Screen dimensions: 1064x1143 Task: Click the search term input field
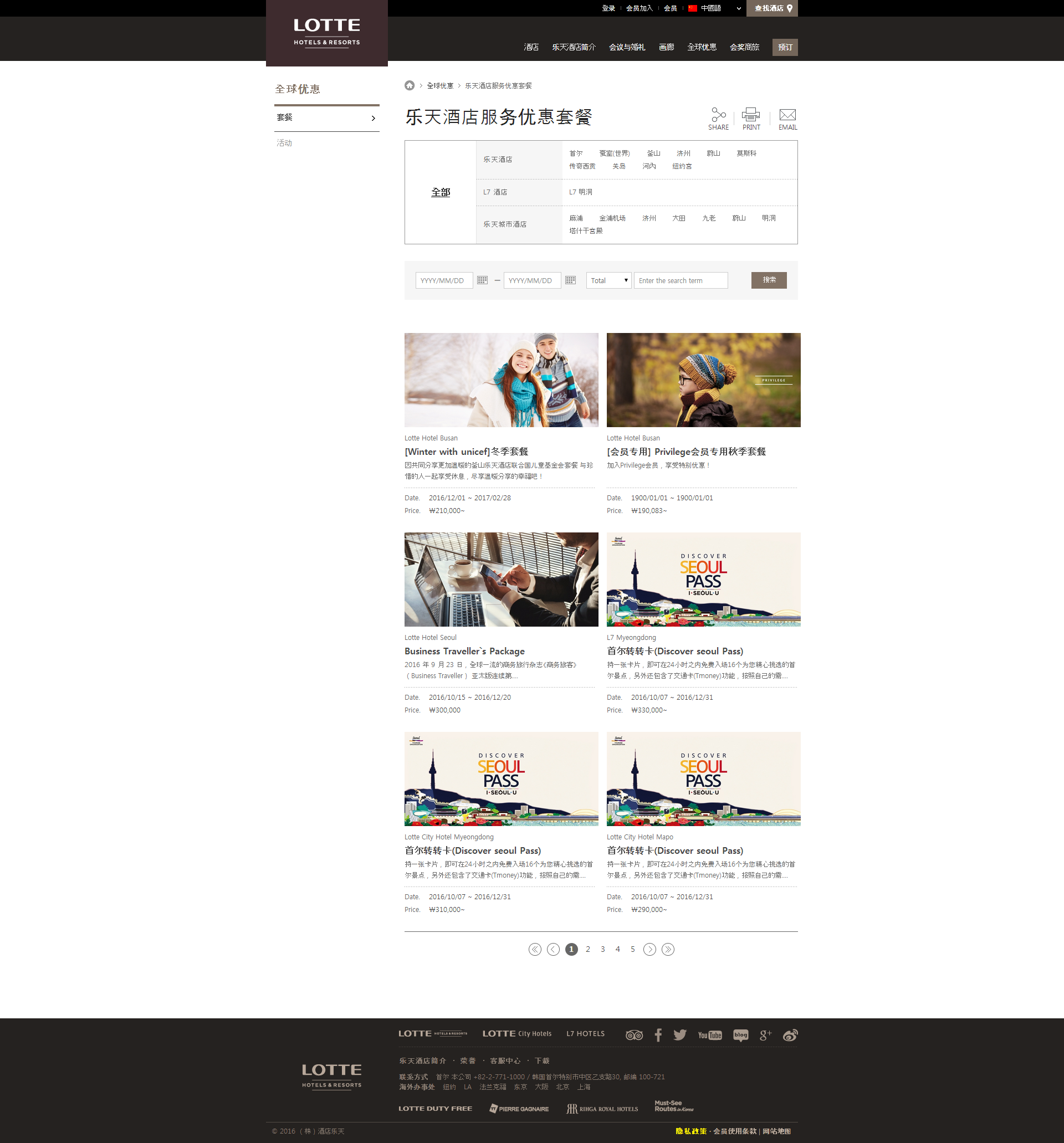click(681, 280)
